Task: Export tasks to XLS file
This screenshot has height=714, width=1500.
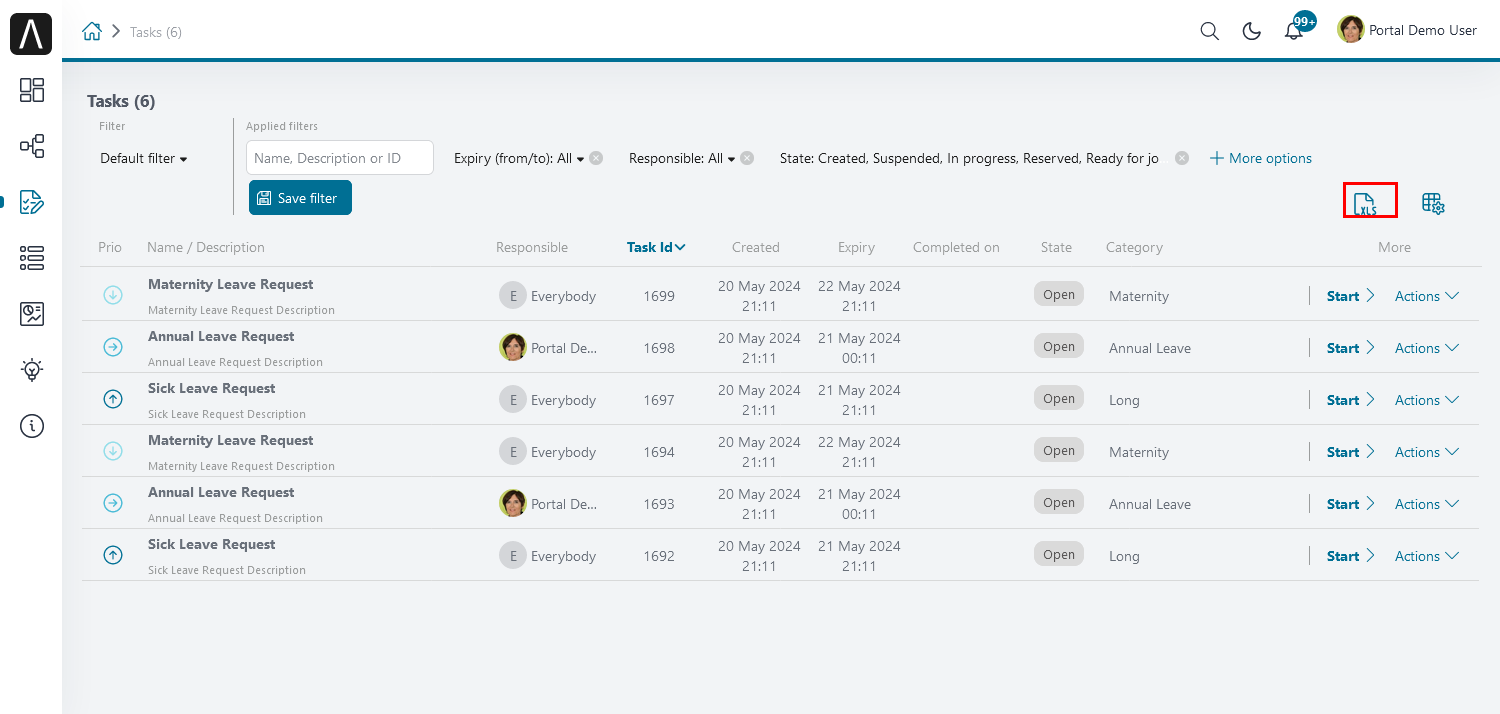Action: tap(1365, 204)
